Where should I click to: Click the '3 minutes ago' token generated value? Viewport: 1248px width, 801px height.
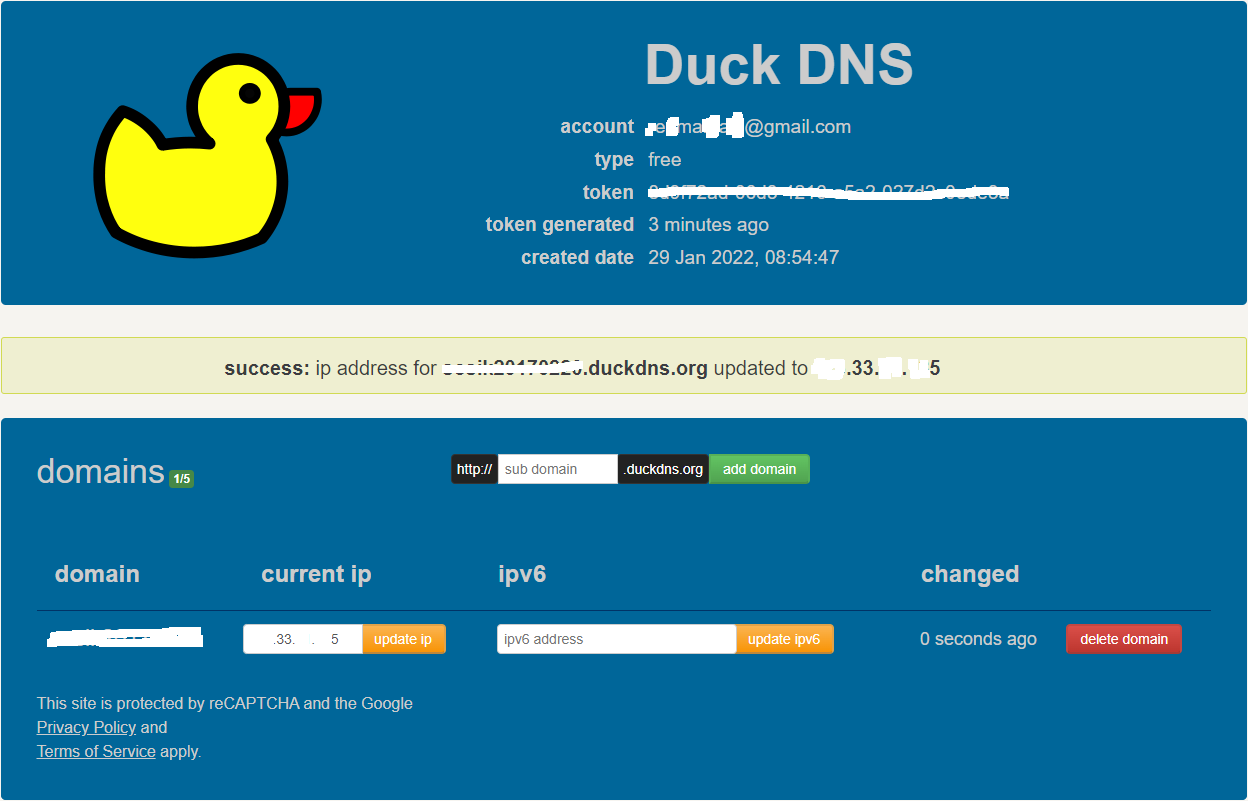tap(709, 225)
